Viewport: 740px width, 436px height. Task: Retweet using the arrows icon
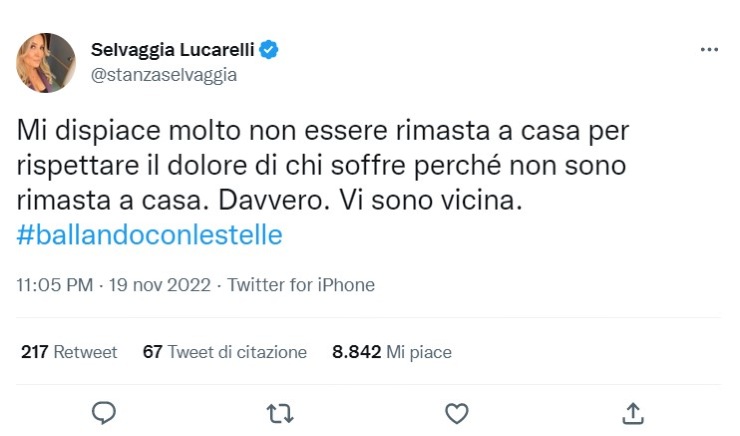[x=280, y=412]
